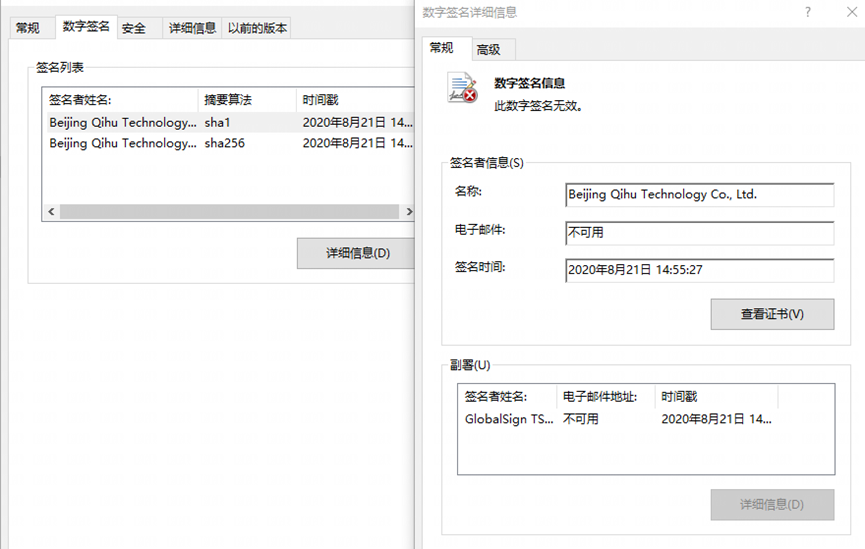Click the sha256 row's timestamp cell
Viewport: 865px width, 549px height.
[x=357, y=143]
